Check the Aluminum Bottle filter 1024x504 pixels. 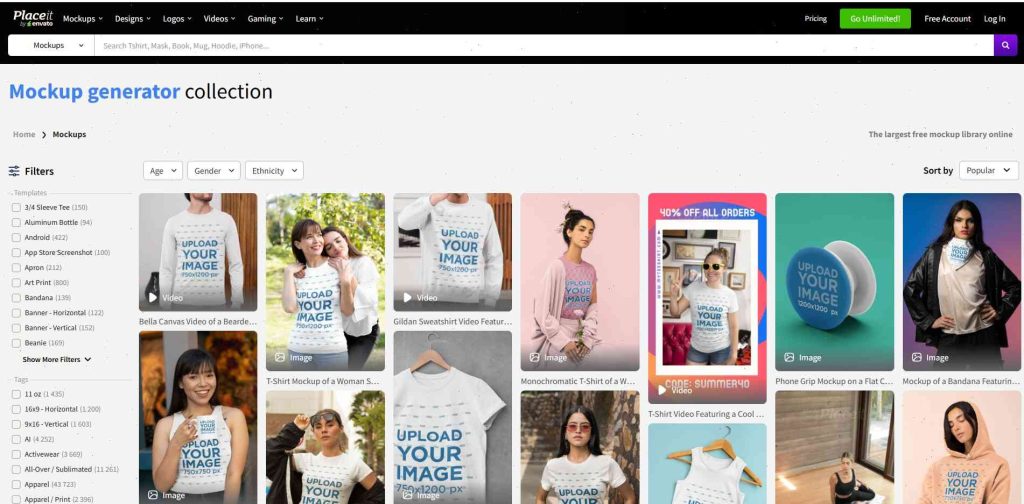pos(16,223)
